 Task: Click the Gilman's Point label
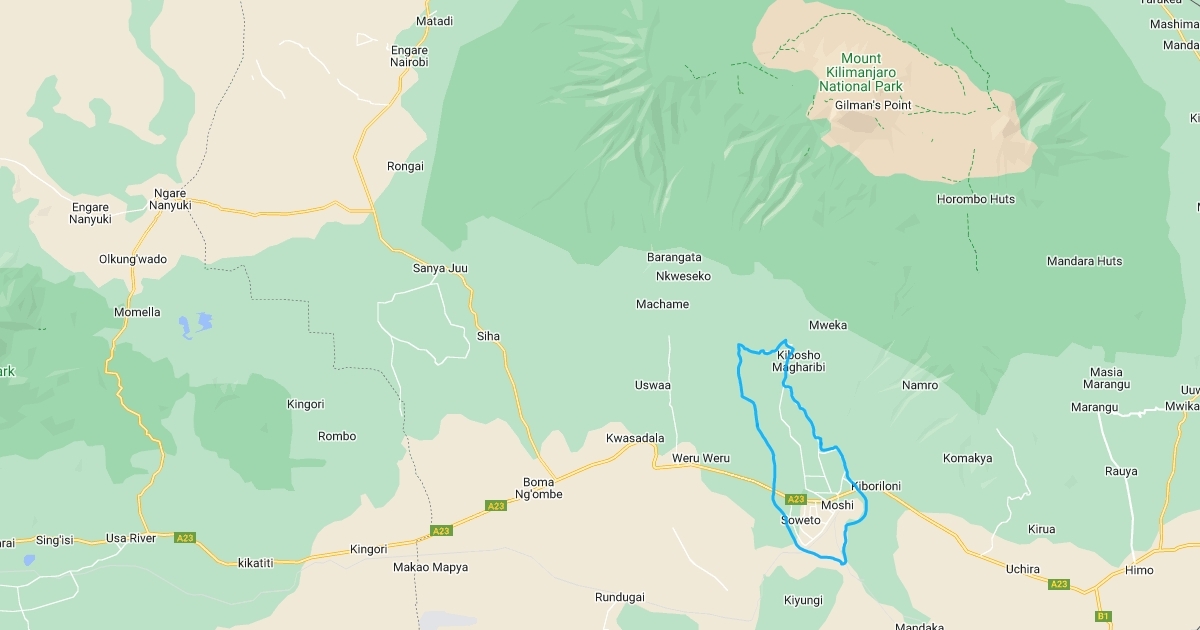click(x=873, y=105)
